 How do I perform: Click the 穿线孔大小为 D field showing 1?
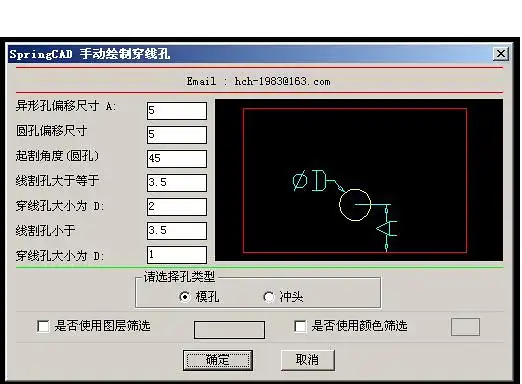[x=177, y=255]
